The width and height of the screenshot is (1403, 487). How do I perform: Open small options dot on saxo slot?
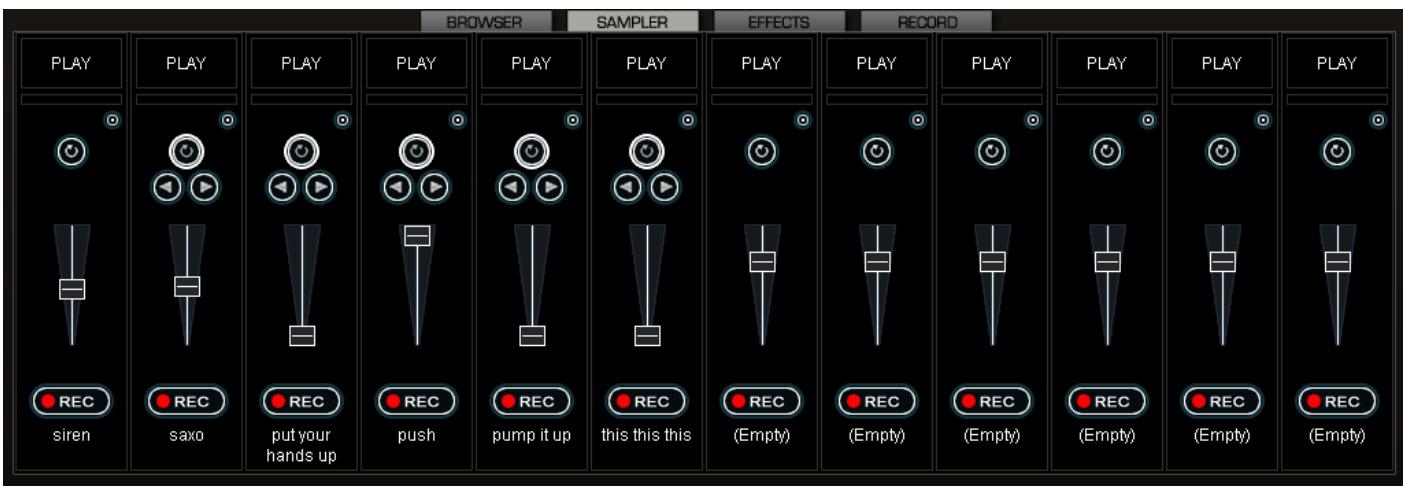coord(228,120)
